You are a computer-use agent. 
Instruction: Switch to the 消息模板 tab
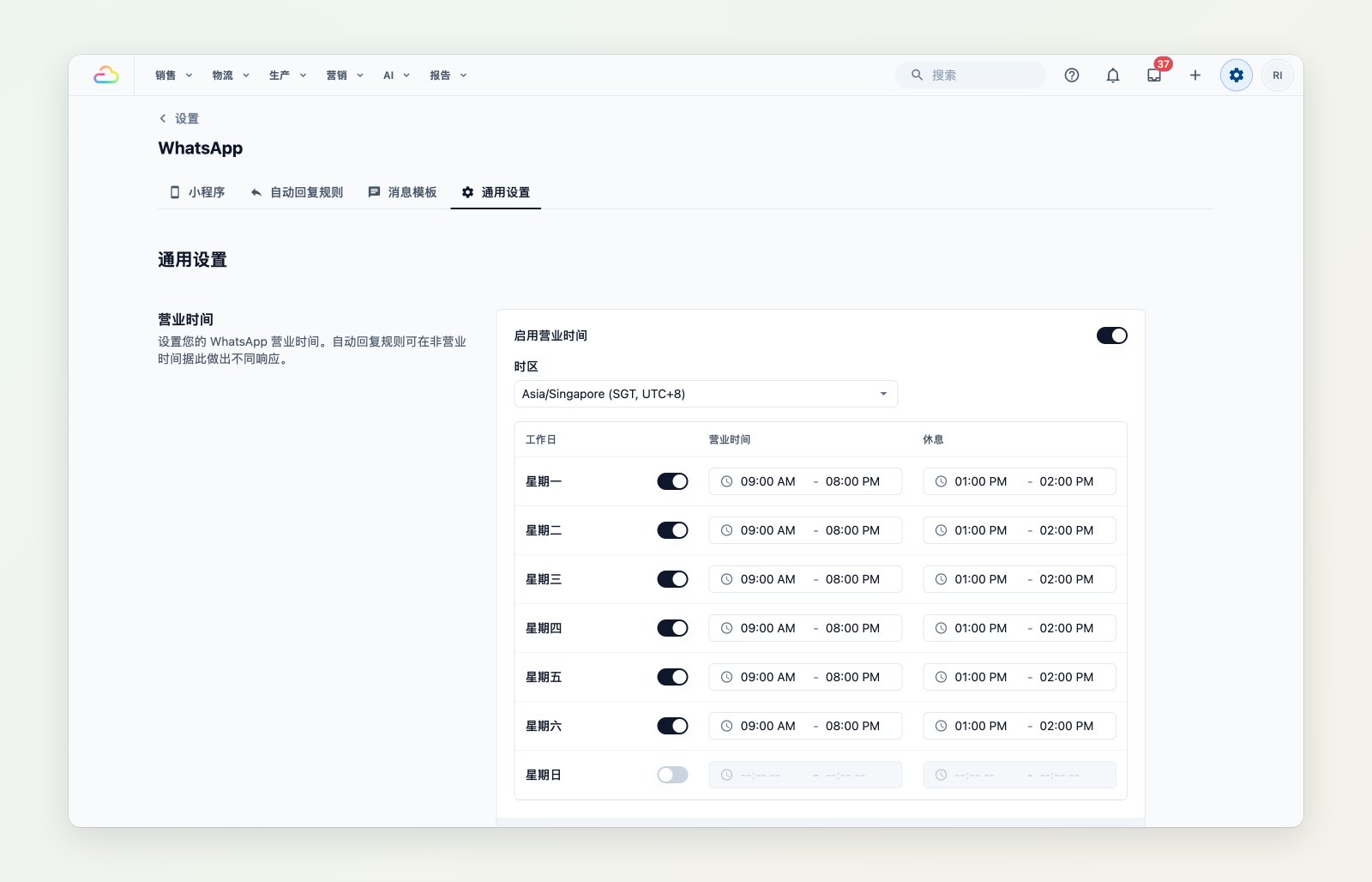pos(402,192)
